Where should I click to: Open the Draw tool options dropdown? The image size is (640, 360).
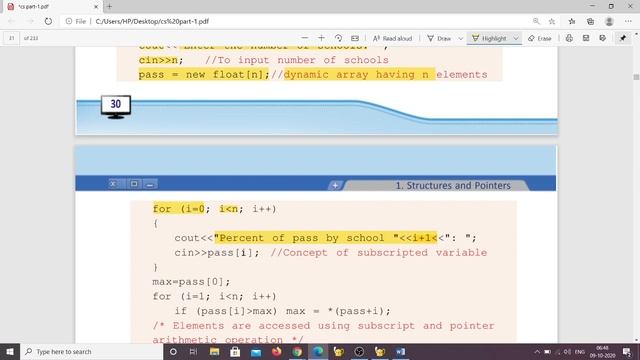click(460, 38)
